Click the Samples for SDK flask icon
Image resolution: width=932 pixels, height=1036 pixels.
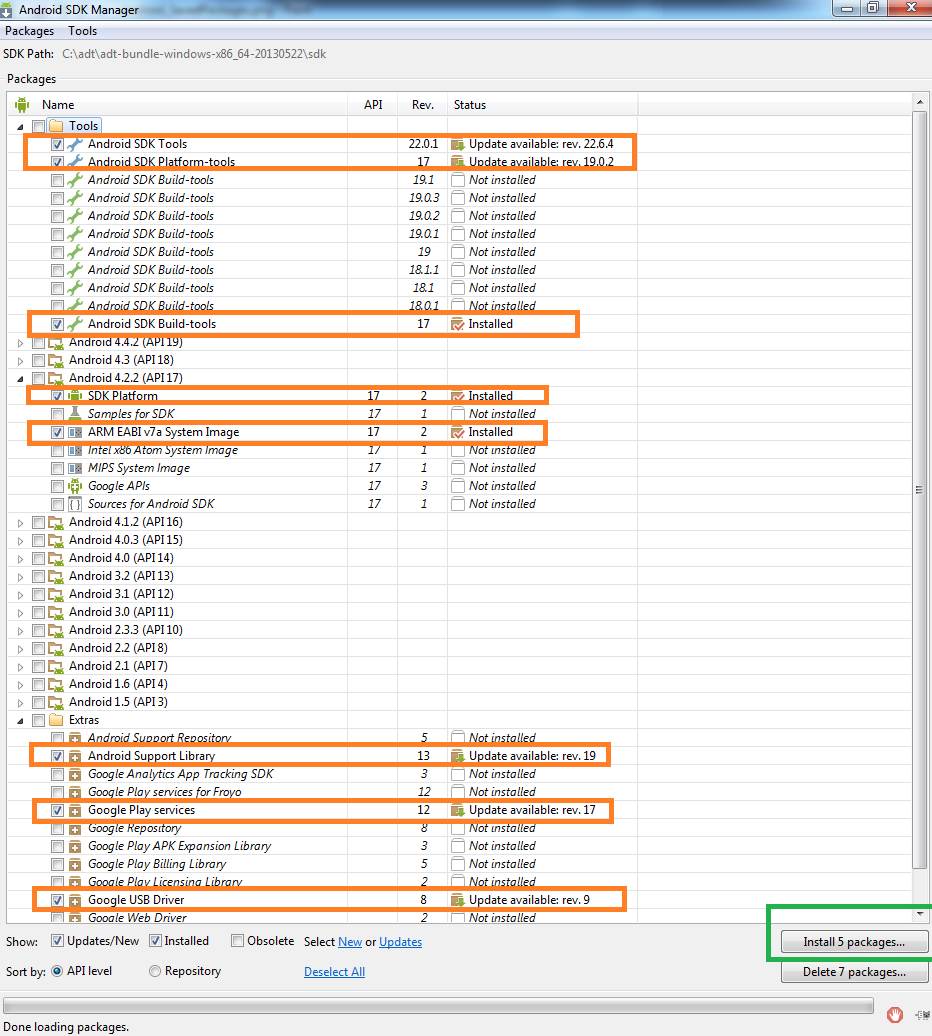click(x=75, y=414)
